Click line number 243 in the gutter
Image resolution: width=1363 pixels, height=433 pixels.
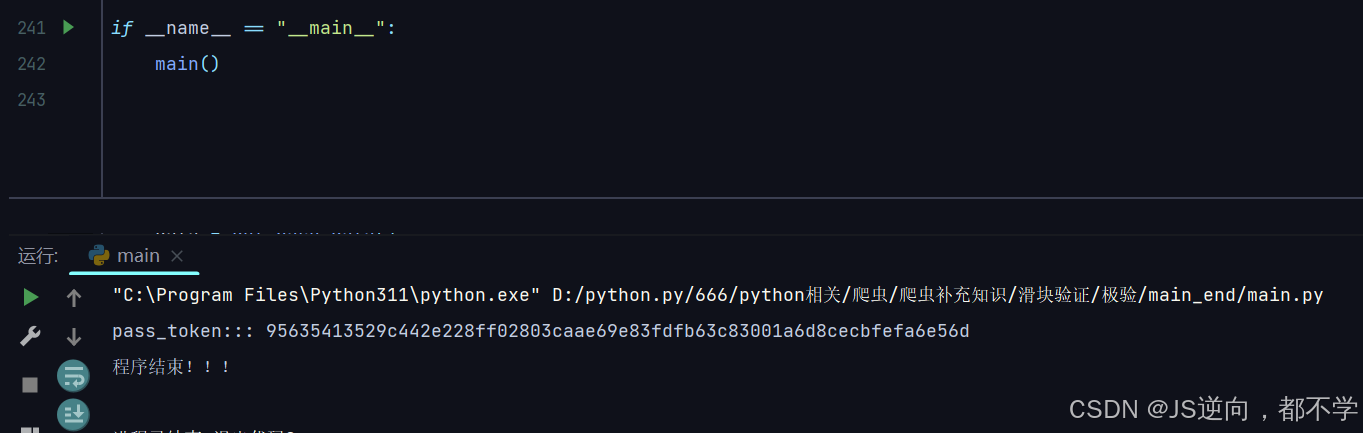pos(32,100)
